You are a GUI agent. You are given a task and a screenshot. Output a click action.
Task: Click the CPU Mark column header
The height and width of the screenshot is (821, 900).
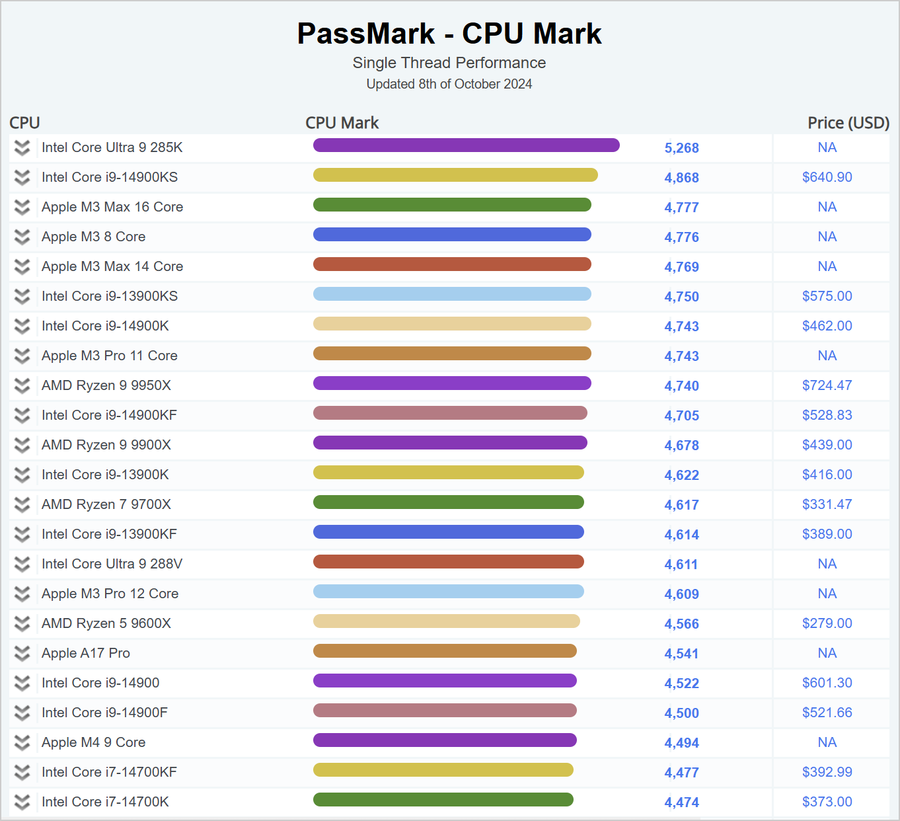point(342,123)
